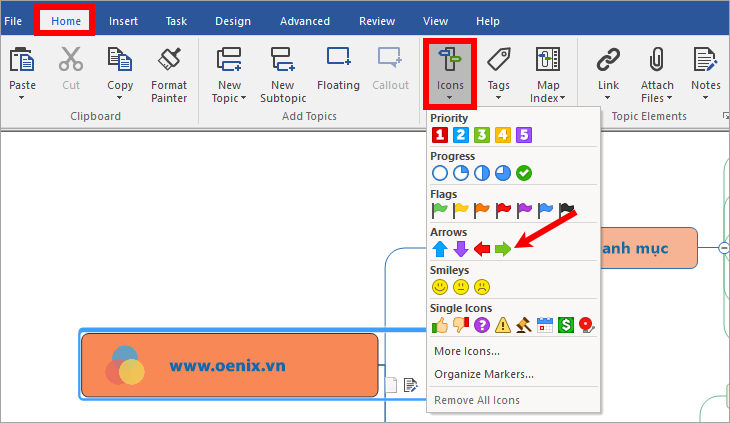Switch to the Task tab
730x423 pixels.
176,21
